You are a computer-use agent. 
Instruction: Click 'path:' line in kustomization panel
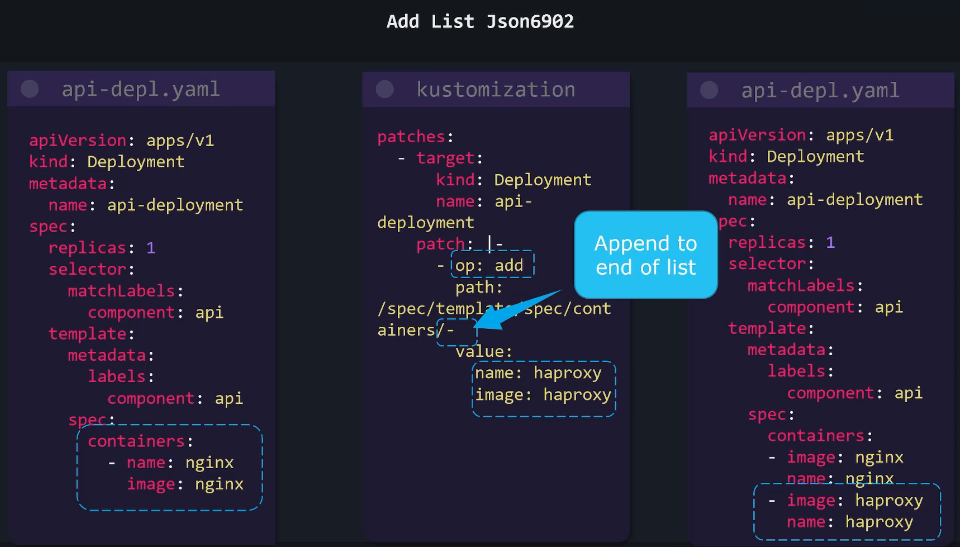tap(479, 287)
